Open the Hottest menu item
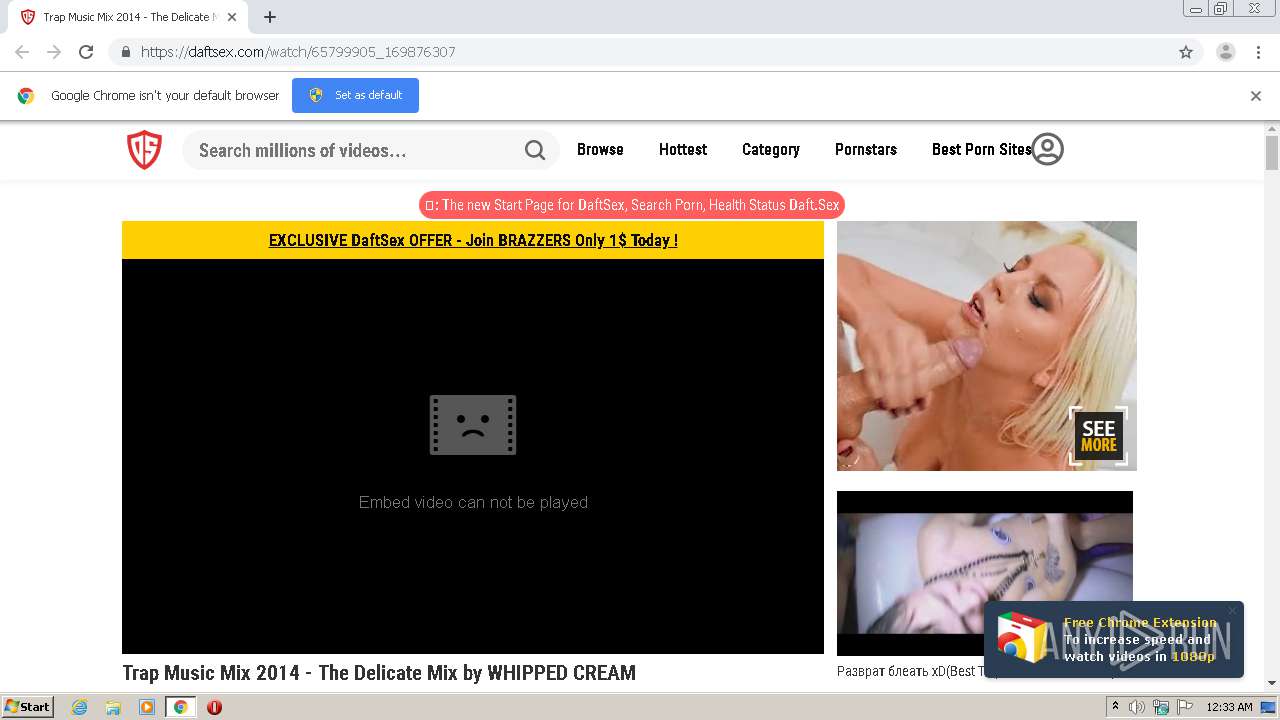The image size is (1280, 720). (x=683, y=149)
